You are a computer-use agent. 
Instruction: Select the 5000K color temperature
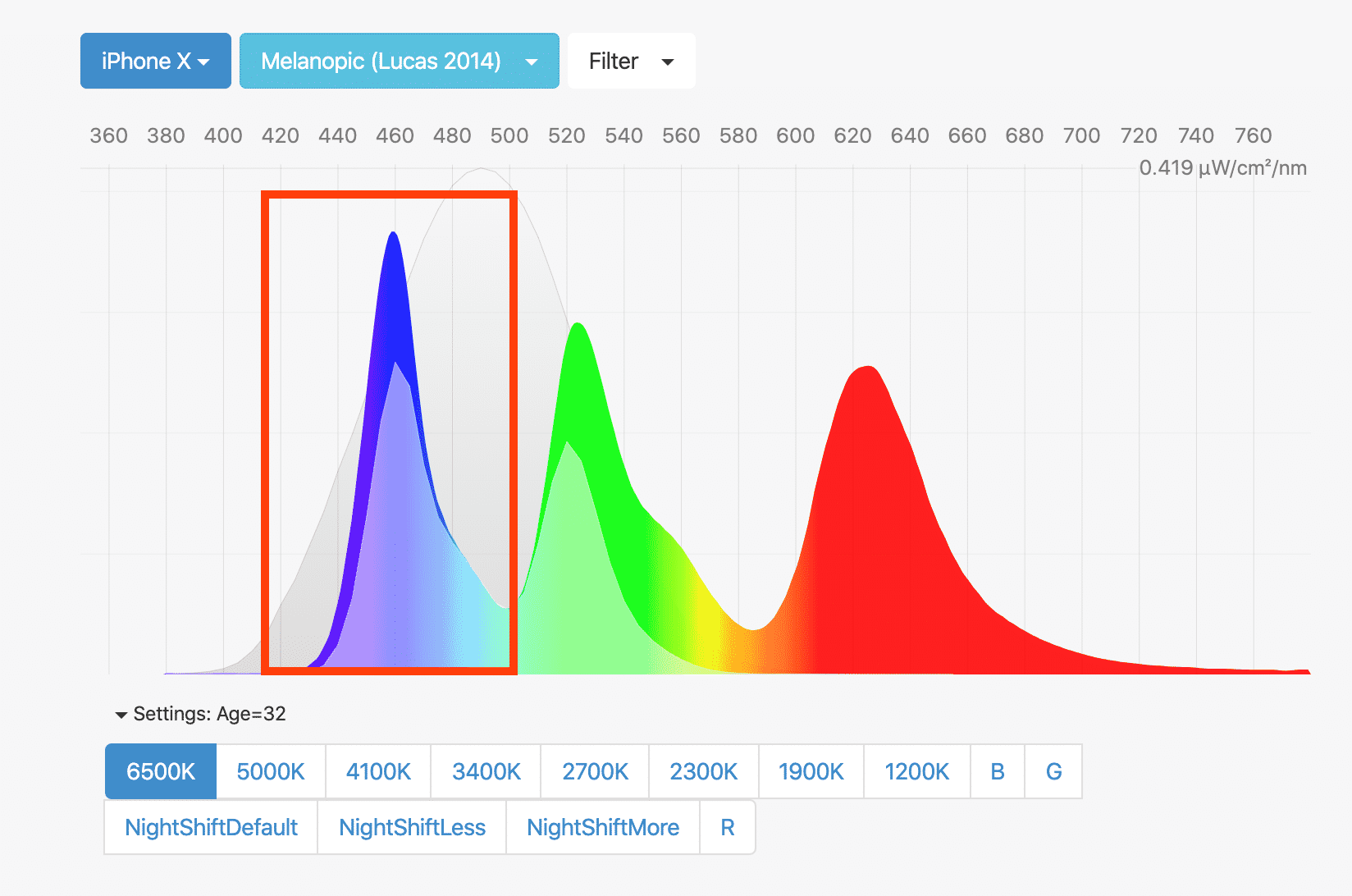click(x=271, y=771)
